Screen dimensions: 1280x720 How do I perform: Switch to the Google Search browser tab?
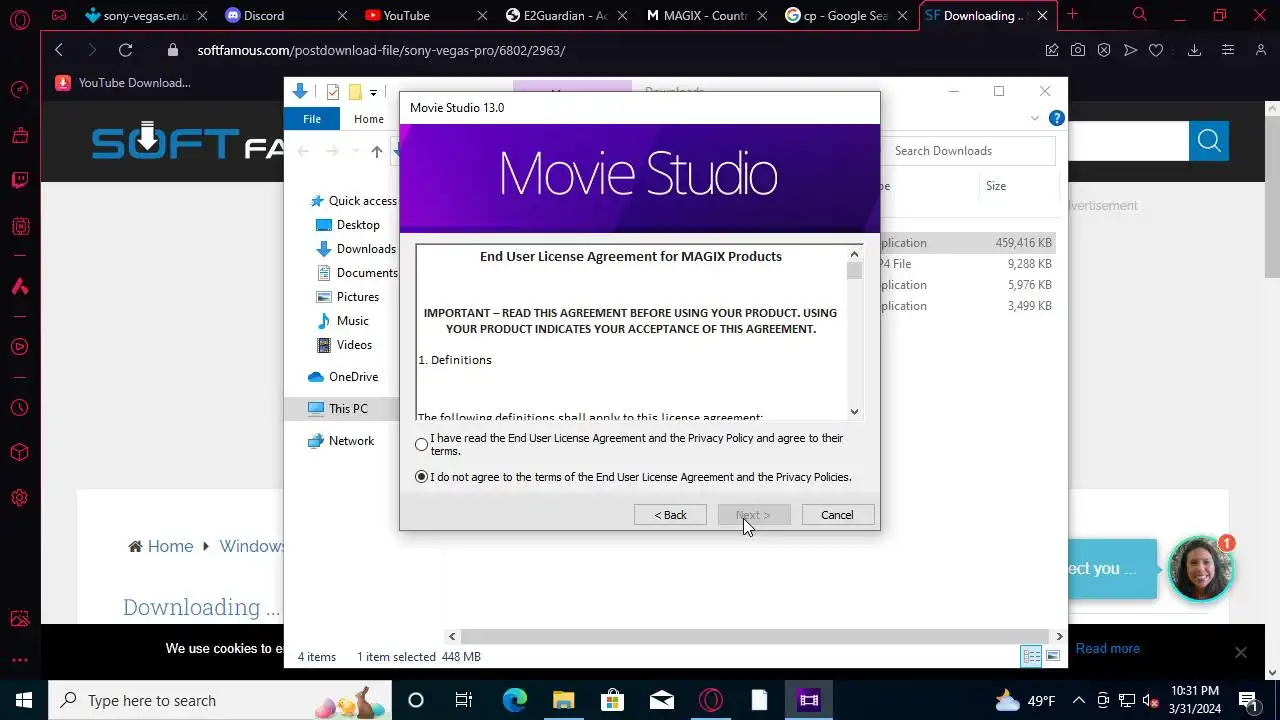pos(846,15)
